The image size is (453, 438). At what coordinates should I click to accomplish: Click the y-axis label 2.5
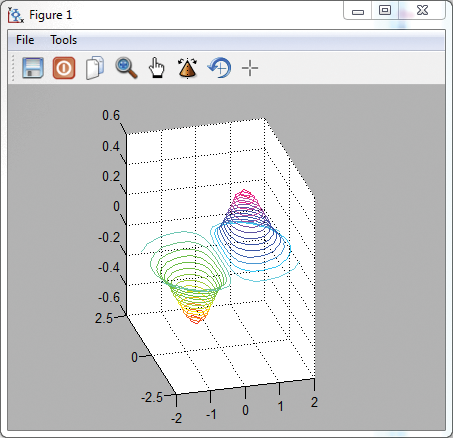click(104, 318)
